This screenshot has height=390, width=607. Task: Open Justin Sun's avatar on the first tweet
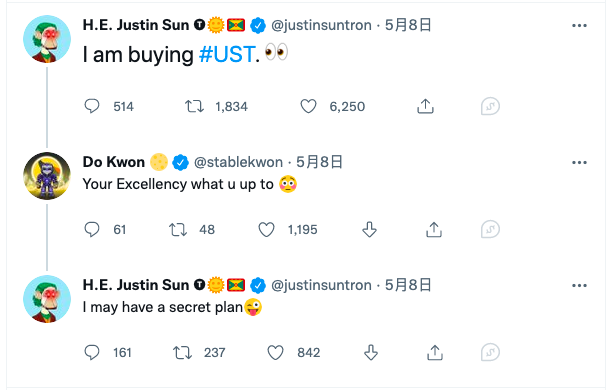point(47,39)
